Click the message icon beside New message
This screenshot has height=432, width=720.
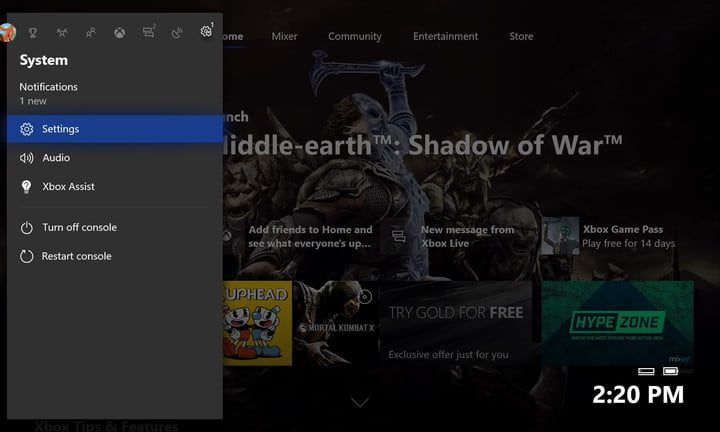[399, 236]
